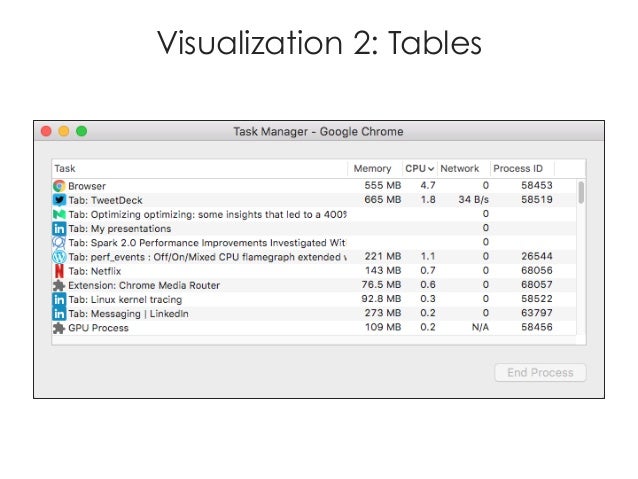Viewport: 638px width, 479px height.
Task: Click the Twitter icon for TweetDeck tab
Action: pyautogui.click(x=59, y=200)
